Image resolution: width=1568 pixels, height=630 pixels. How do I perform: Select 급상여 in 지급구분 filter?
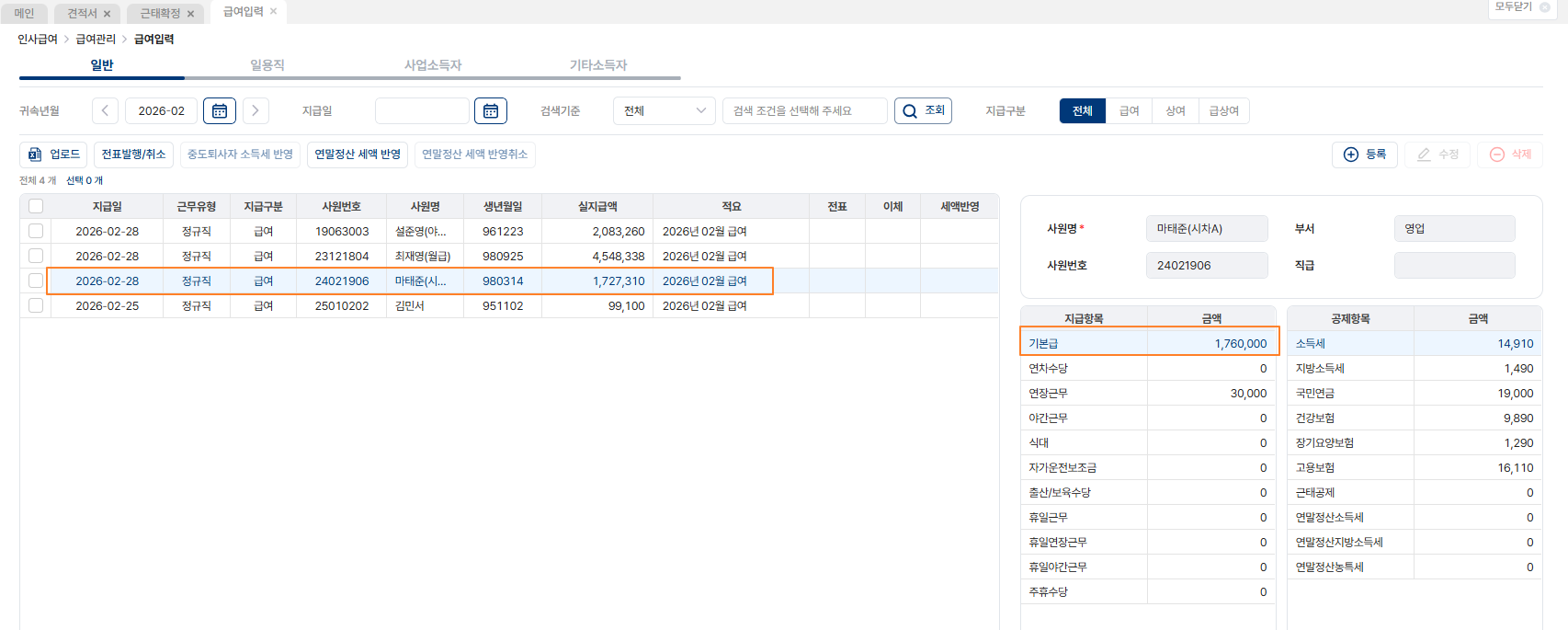click(1224, 110)
